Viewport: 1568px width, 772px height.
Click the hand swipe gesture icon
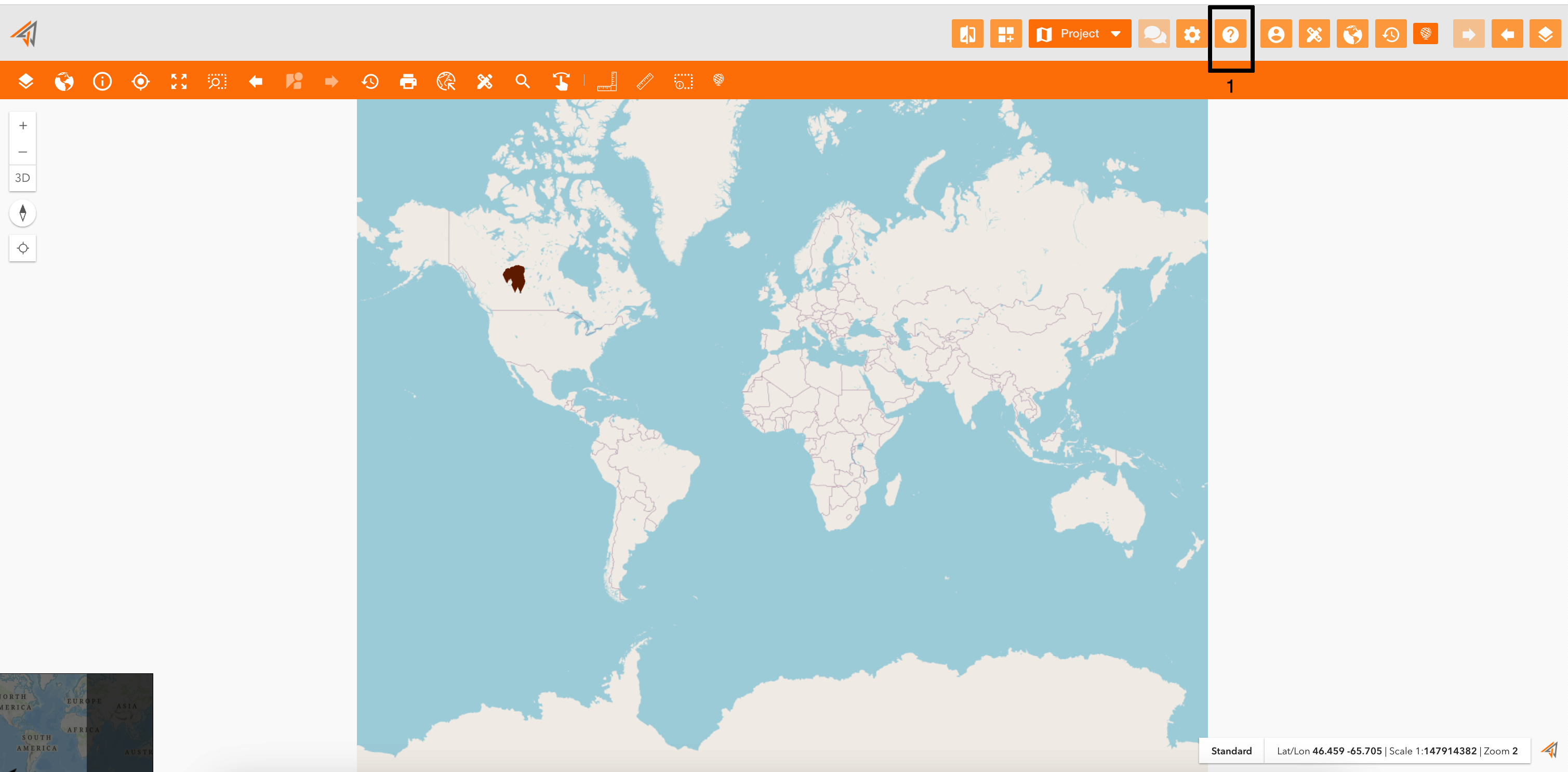(x=561, y=81)
